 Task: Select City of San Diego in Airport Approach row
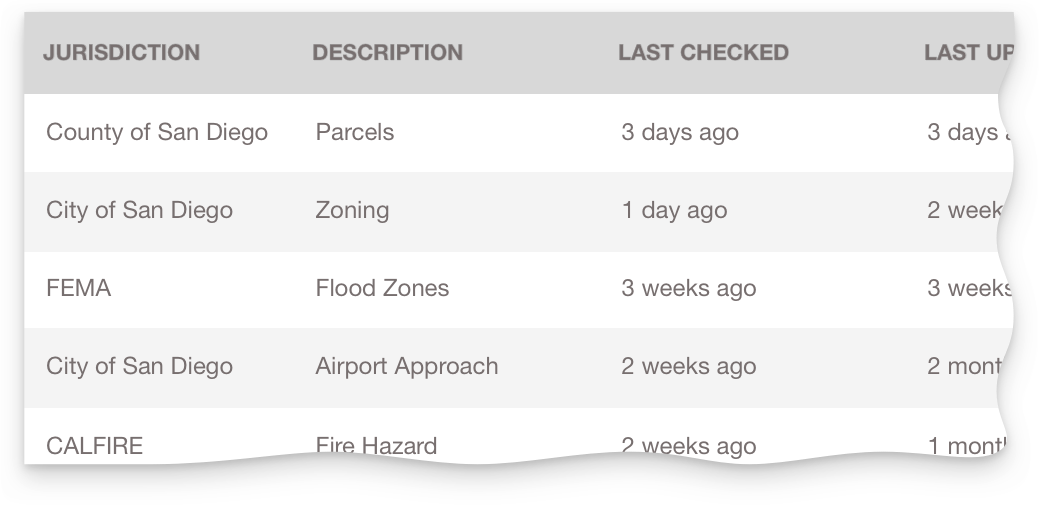[139, 366]
